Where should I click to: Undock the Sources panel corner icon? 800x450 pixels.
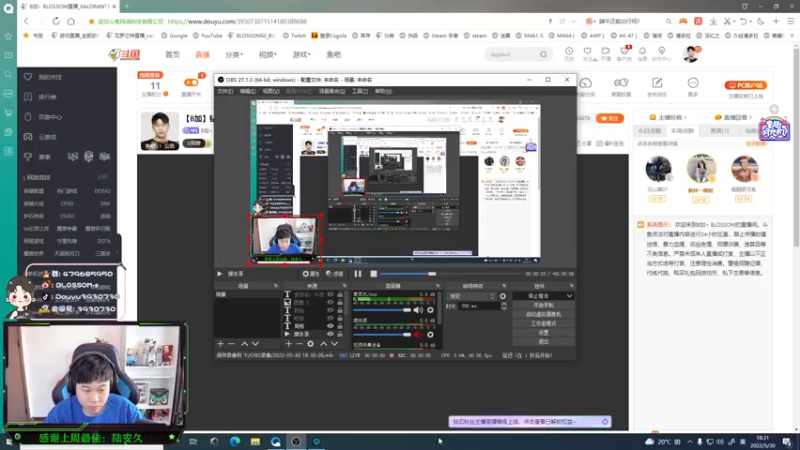coord(344,286)
